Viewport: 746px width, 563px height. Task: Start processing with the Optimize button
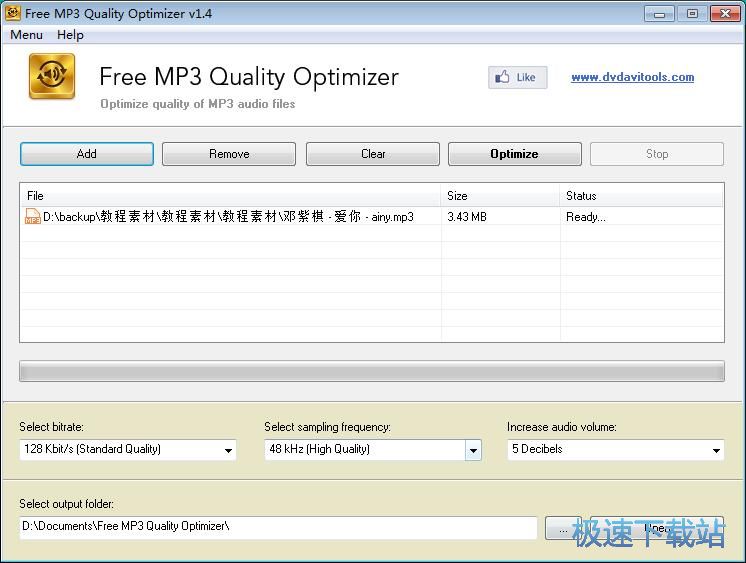[514, 154]
